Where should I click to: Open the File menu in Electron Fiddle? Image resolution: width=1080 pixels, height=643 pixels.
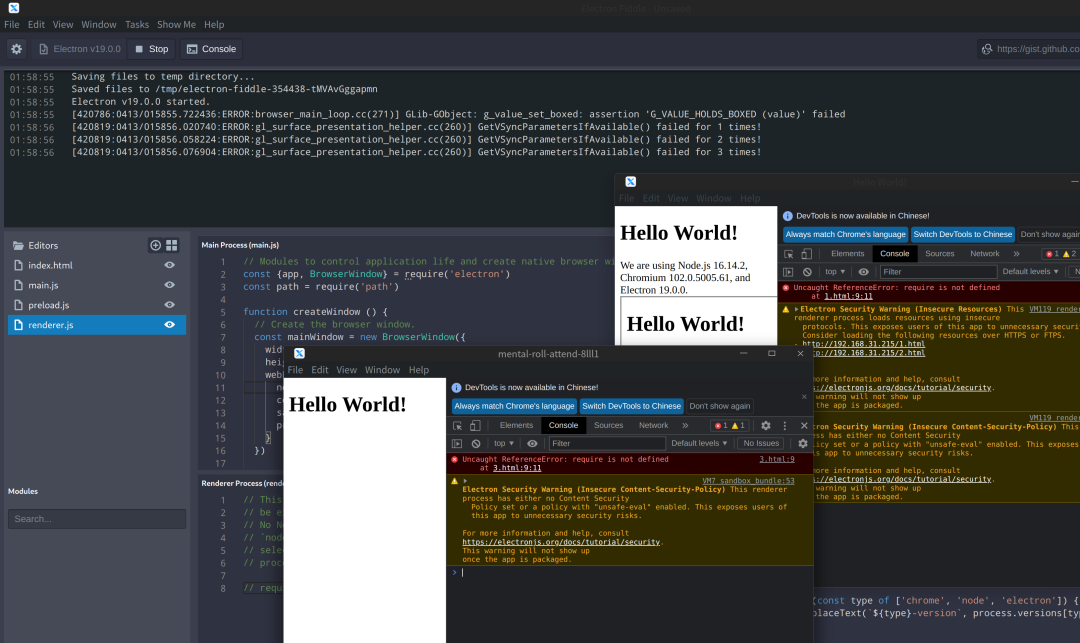pos(12,24)
